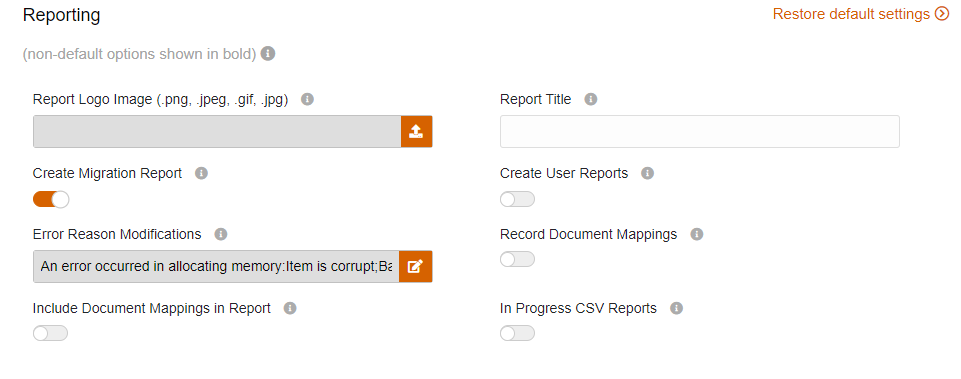The height and width of the screenshot is (379, 961).
Task: Click info icon beside Create User Reports
Action: tap(647, 173)
